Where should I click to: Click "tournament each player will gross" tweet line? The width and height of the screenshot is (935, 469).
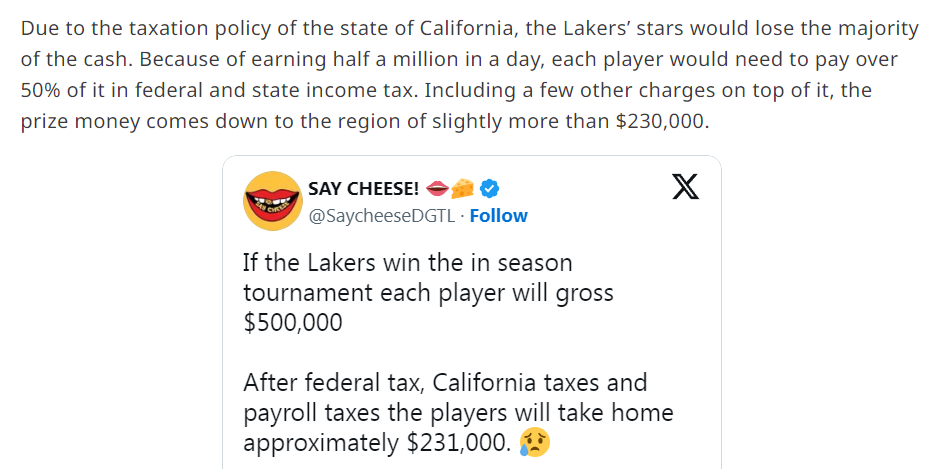tap(428, 293)
